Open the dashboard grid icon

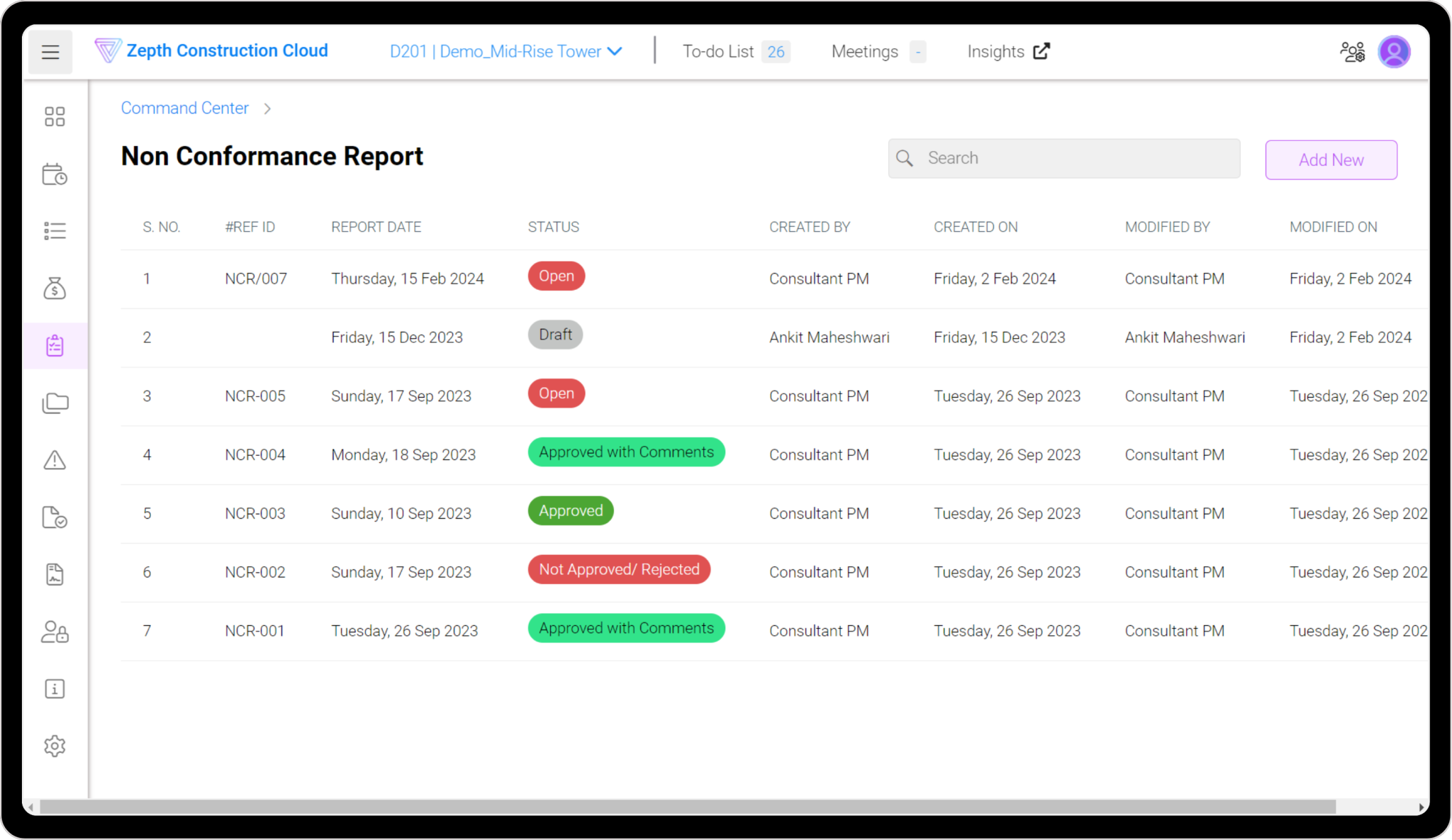tap(55, 116)
